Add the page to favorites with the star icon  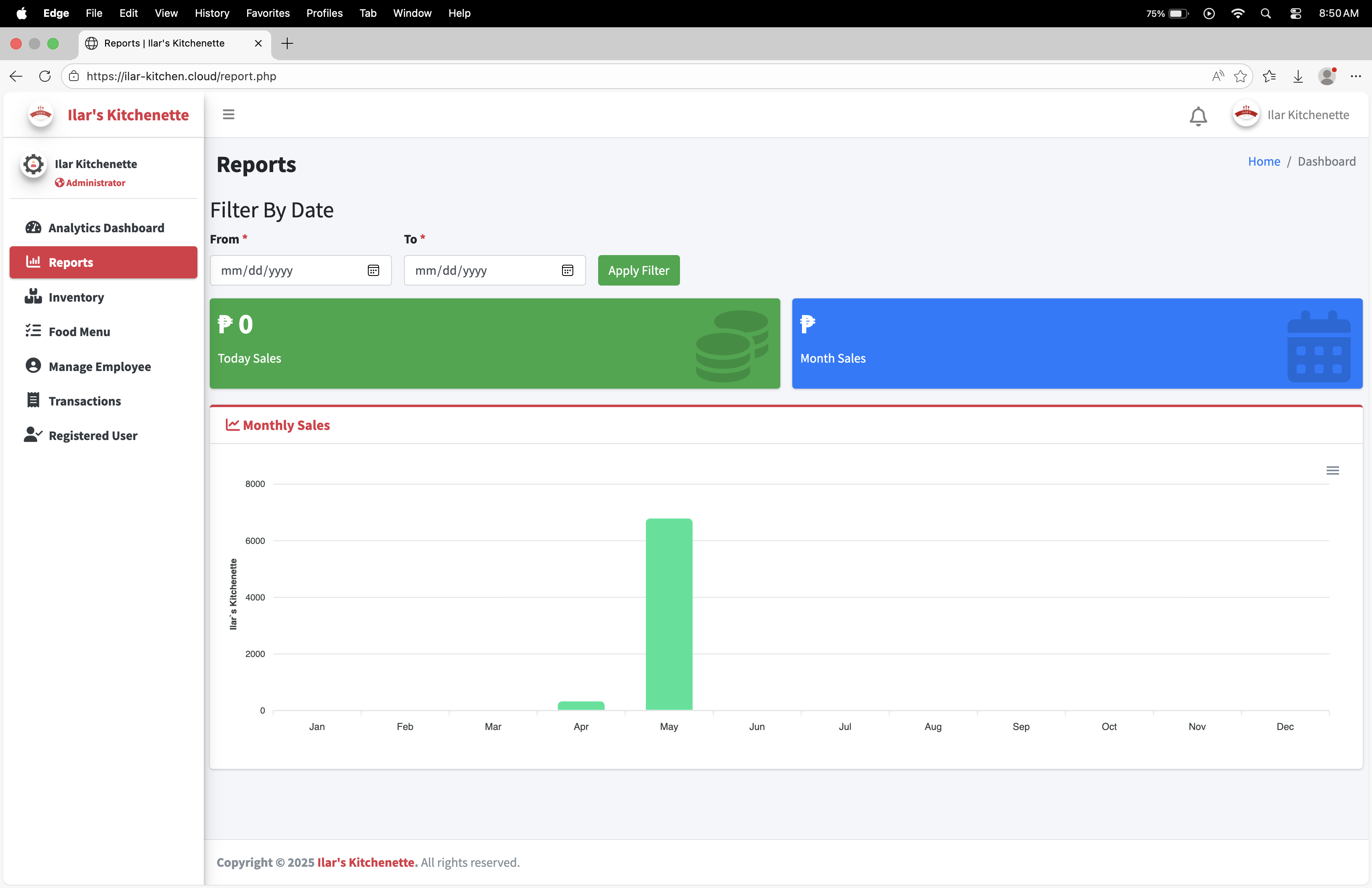tap(1240, 76)
